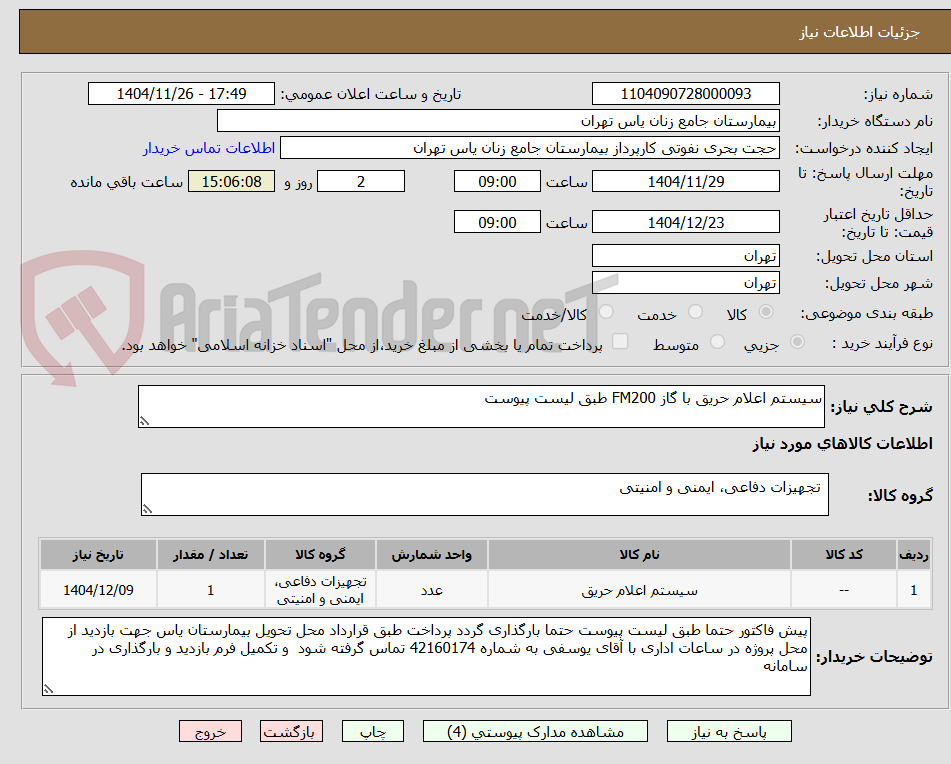Image resolution: width=951 pixels, height=764 pixels.
Task: Click the response deadline hour field 09:00
Action: pos(497,181)
